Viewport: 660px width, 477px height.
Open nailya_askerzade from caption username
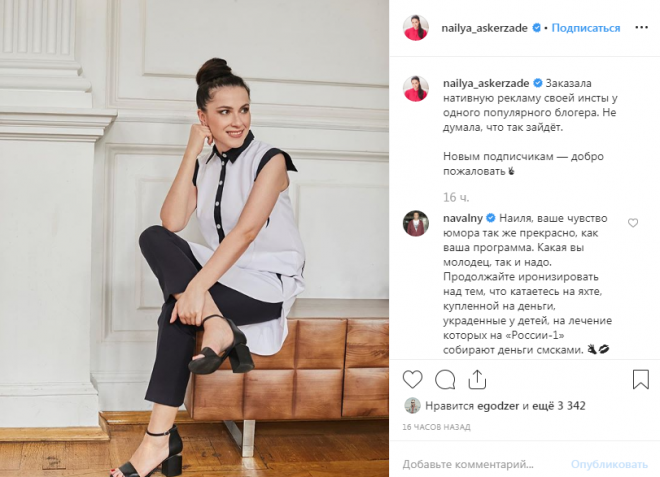click(486, 83)
